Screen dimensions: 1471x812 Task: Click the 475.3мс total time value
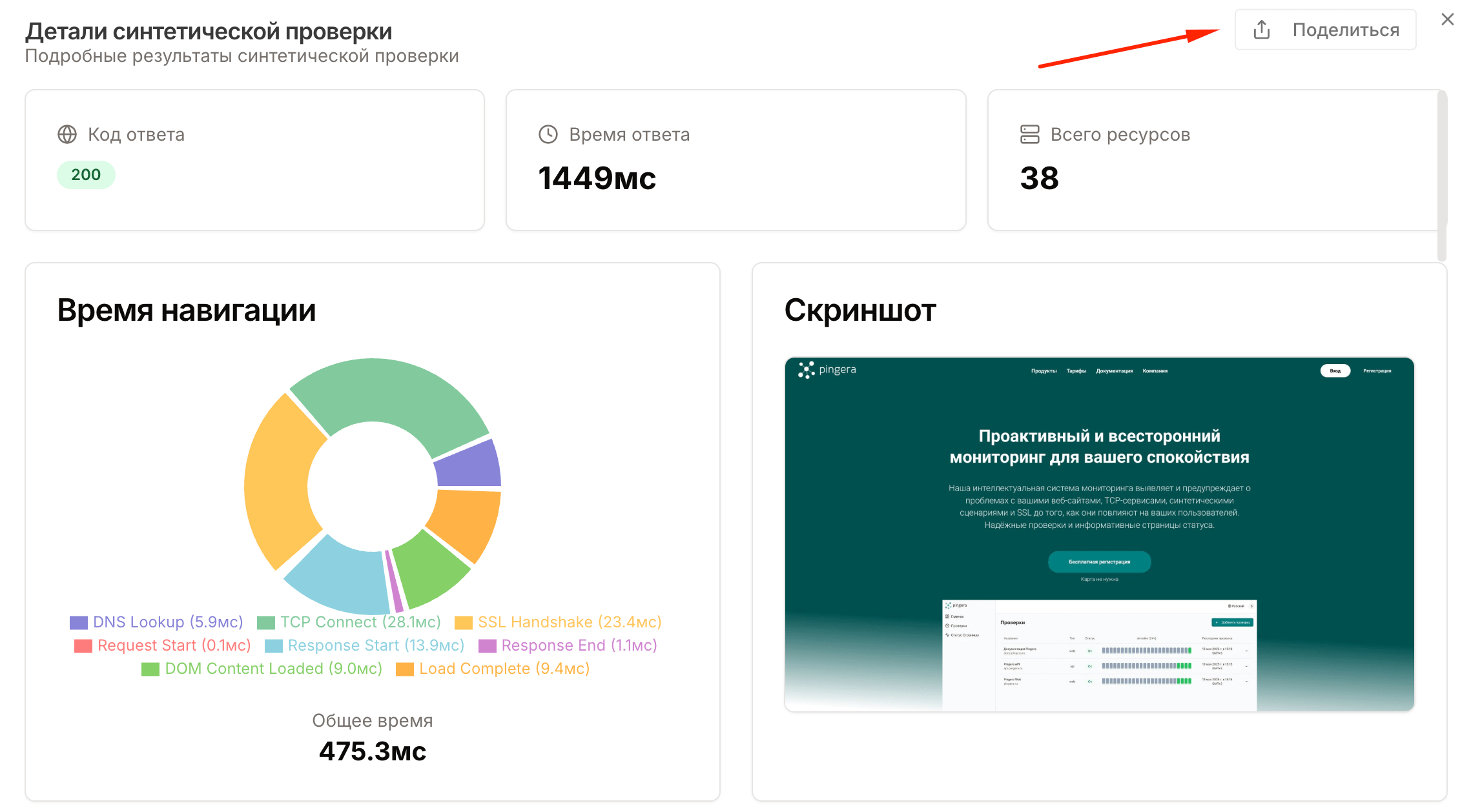click(373, 751)
